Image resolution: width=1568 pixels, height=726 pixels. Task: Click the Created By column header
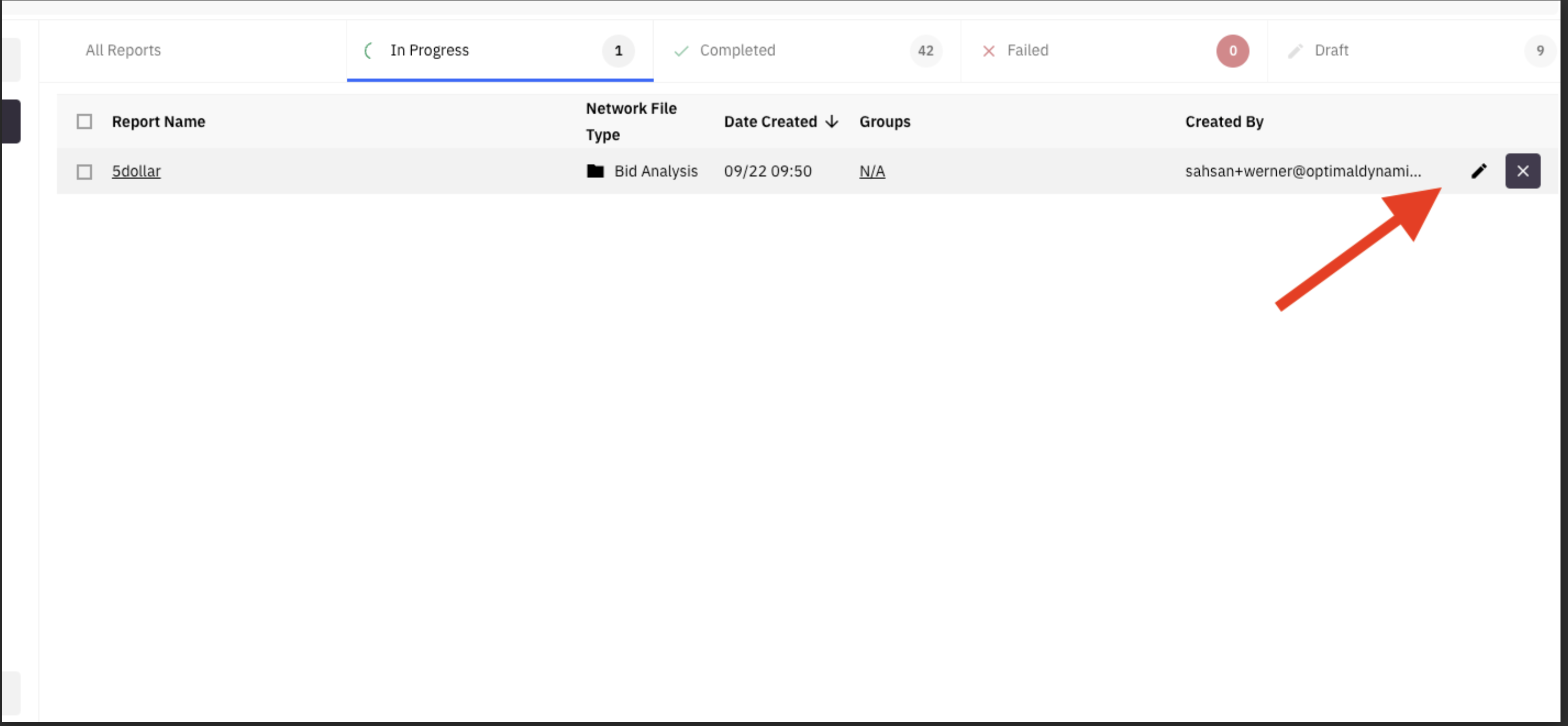pyautogui.click(x=1224, y=122)
